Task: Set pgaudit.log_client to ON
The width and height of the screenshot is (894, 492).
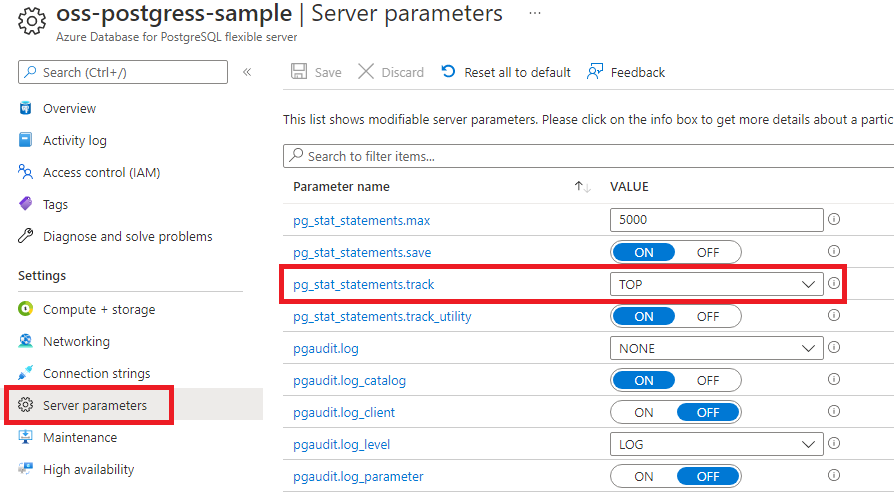Action: (x=644, y=412)
